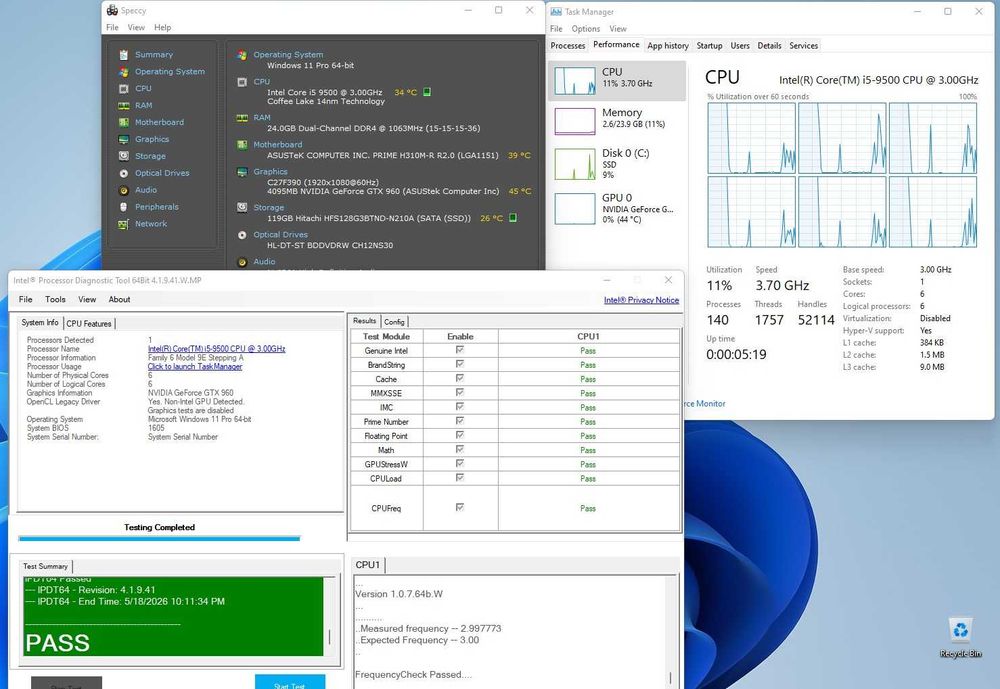Image resolution: width=1000 pixels, height=689 pixels.
Task: Toggle BrandString test checkbox
Action: click(x=460, y=364)
